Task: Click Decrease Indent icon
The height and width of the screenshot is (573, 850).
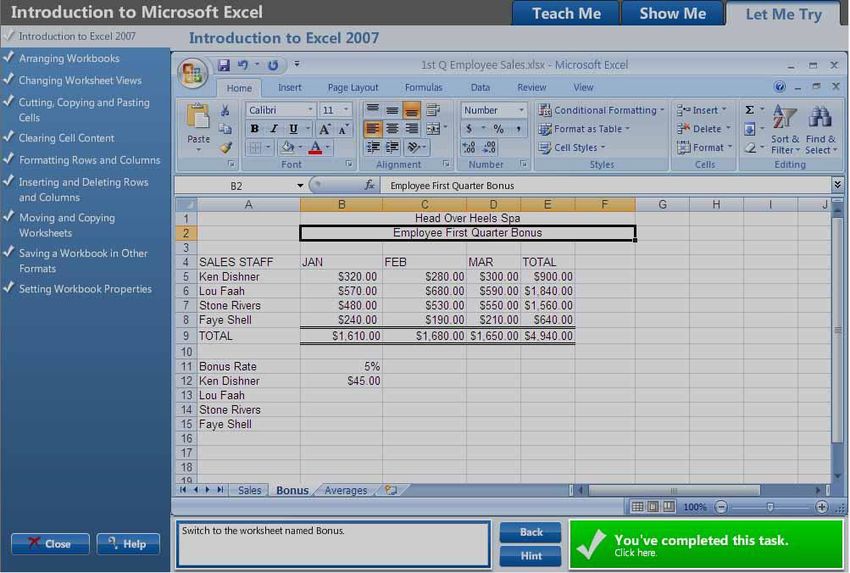Action: pyautogui.click(x=372, y=147)
